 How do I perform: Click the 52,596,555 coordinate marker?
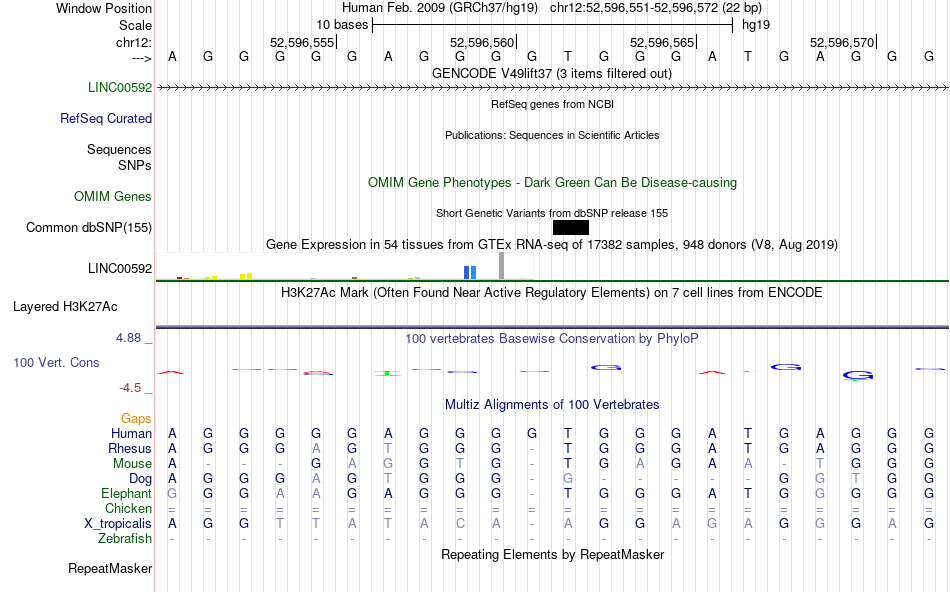click(x=302, y=42)
